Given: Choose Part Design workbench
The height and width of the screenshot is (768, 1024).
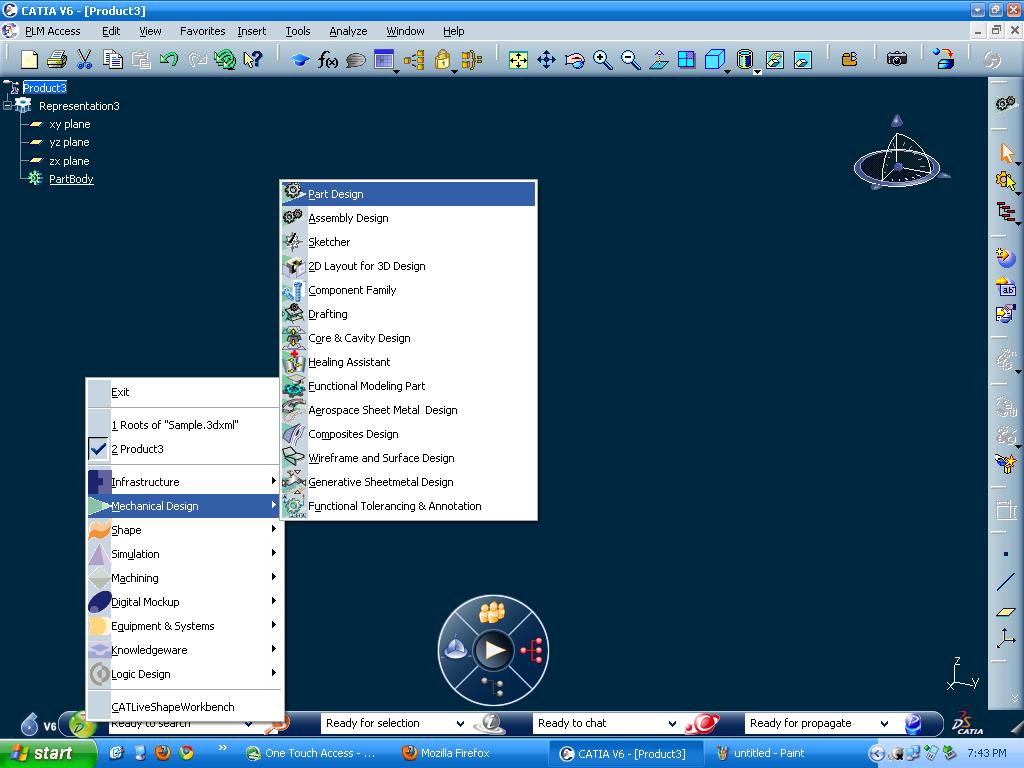Looking at the screenshot, I should point(409,194).
